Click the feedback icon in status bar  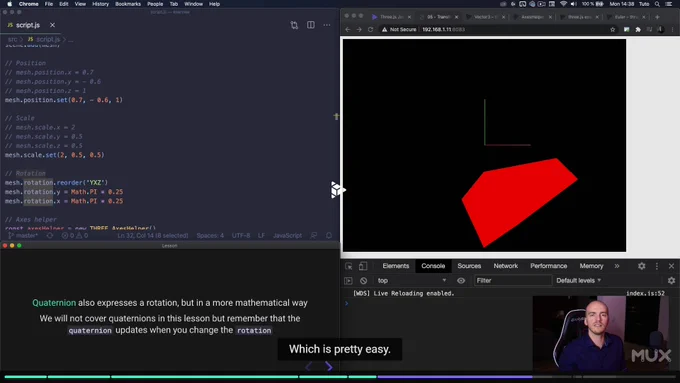click(x=314, y=235)
